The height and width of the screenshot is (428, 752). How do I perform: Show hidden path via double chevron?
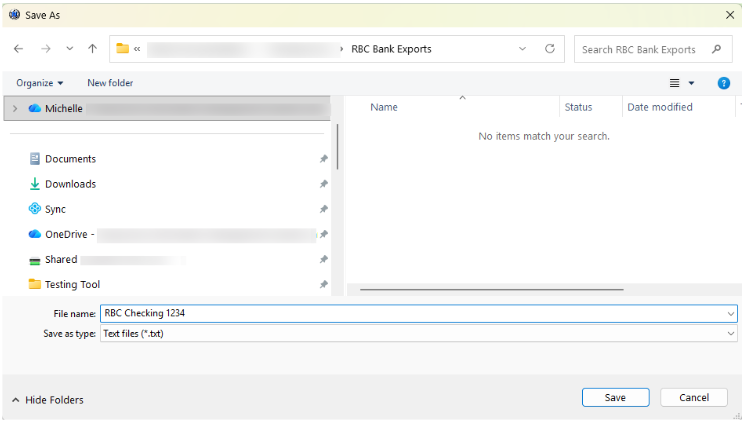(x=137, y=49)
